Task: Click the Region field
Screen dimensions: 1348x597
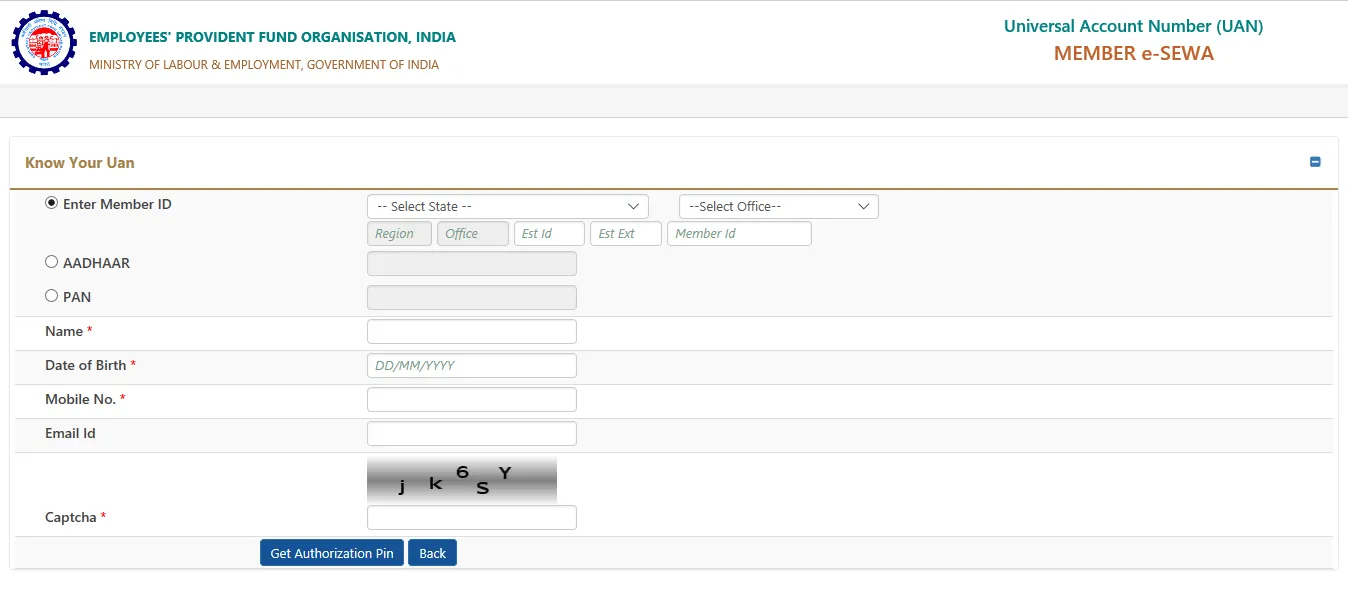Action: [x=399, y=234]
